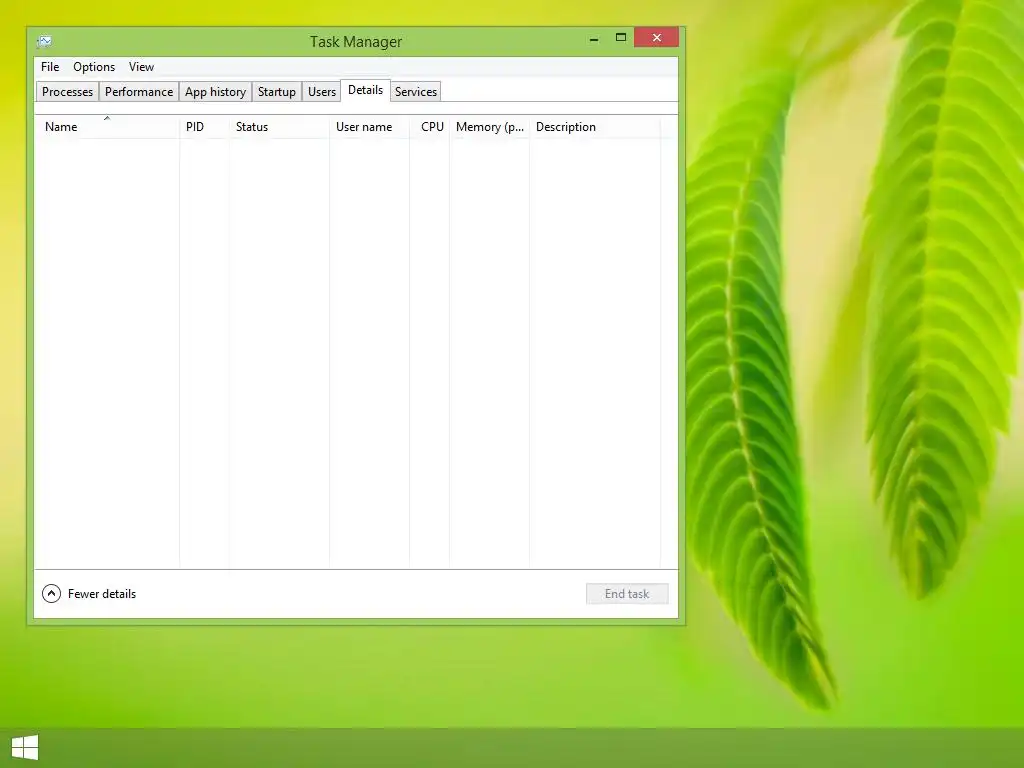Open the File menu
This screenshot has height=768, width=1024.
50,67
